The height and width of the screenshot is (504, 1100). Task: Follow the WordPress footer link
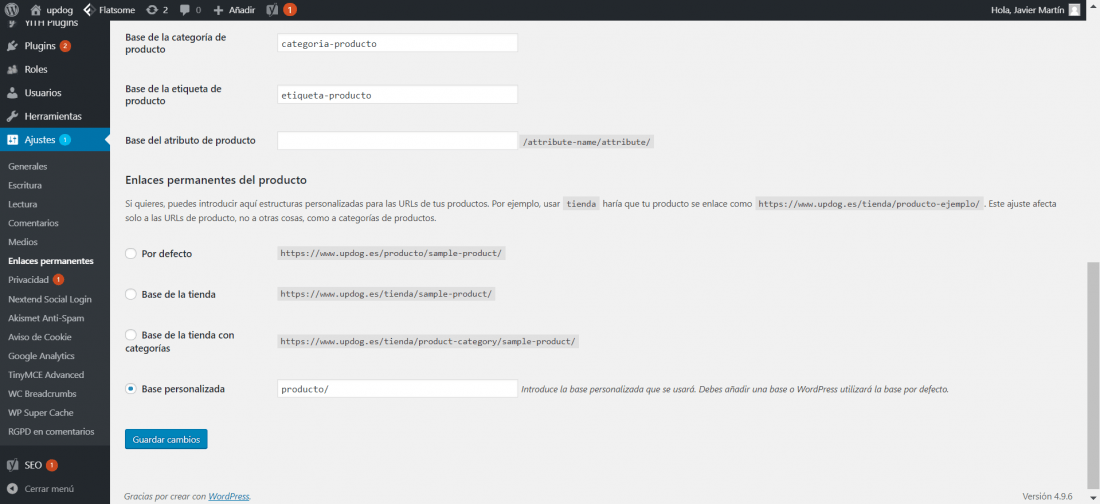pyautogui.click(x=229, y=496)
